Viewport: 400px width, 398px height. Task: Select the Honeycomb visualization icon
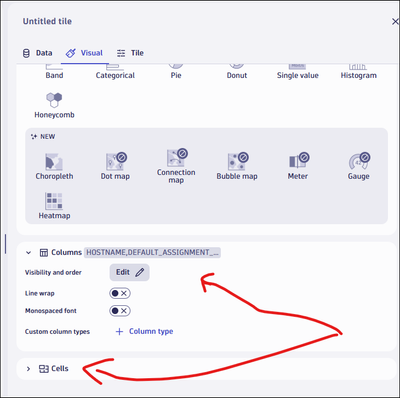[x=54, y=100]
